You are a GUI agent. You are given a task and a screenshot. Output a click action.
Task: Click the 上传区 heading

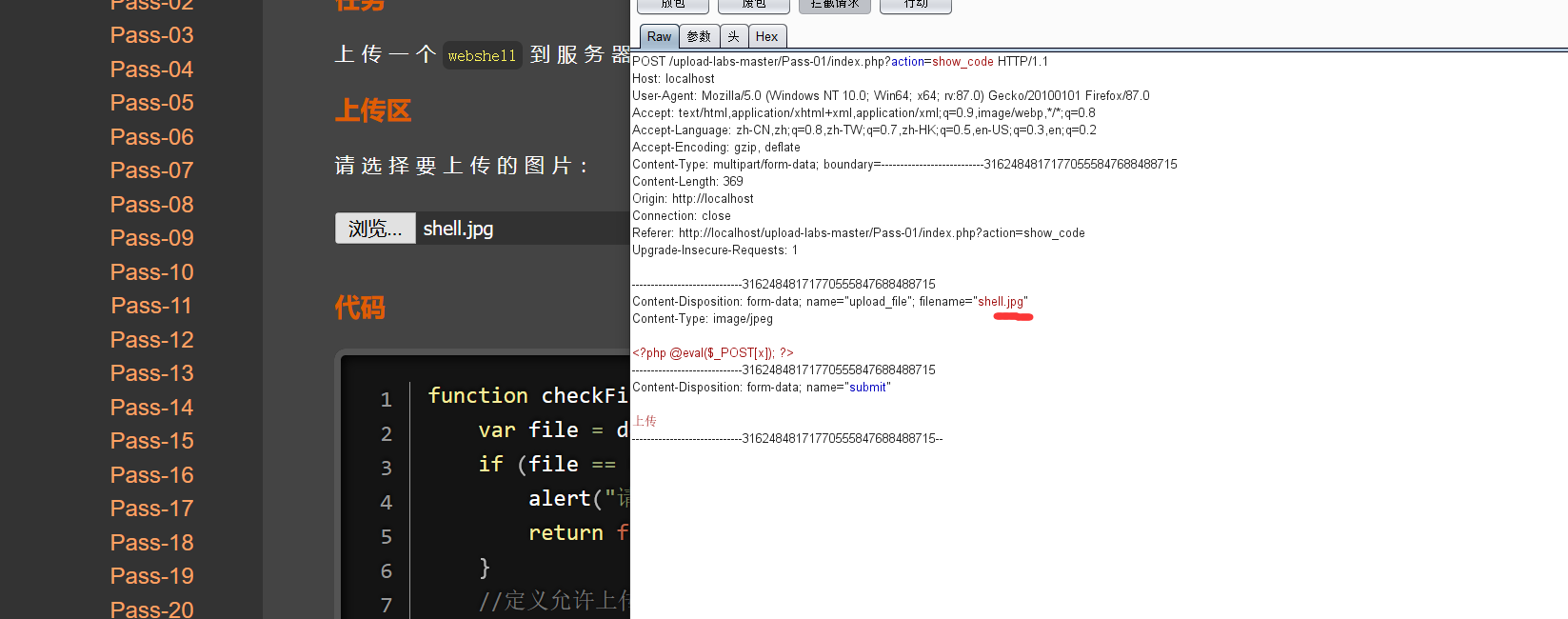click(373, 110)
